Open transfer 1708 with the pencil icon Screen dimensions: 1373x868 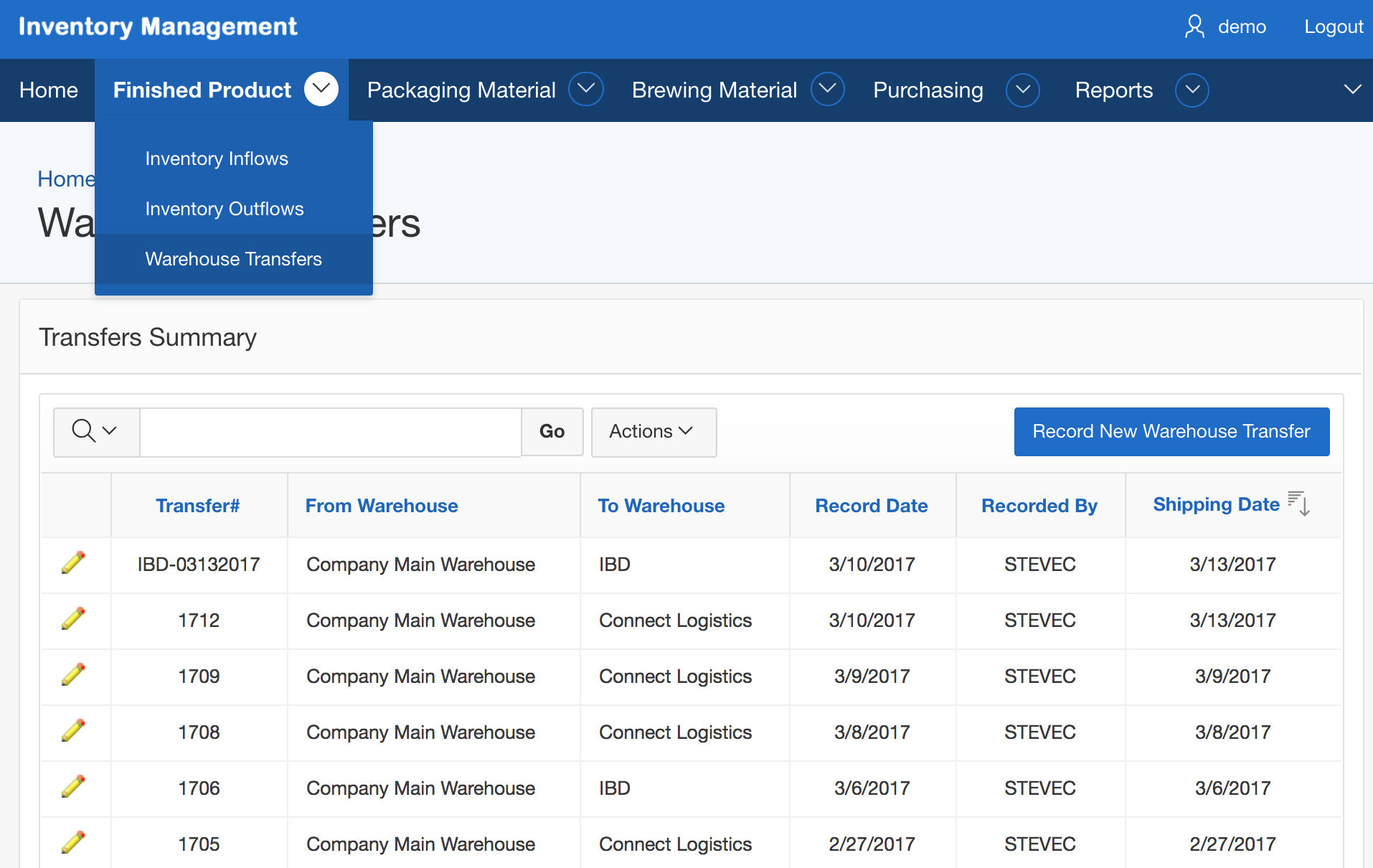coord(73,731)
